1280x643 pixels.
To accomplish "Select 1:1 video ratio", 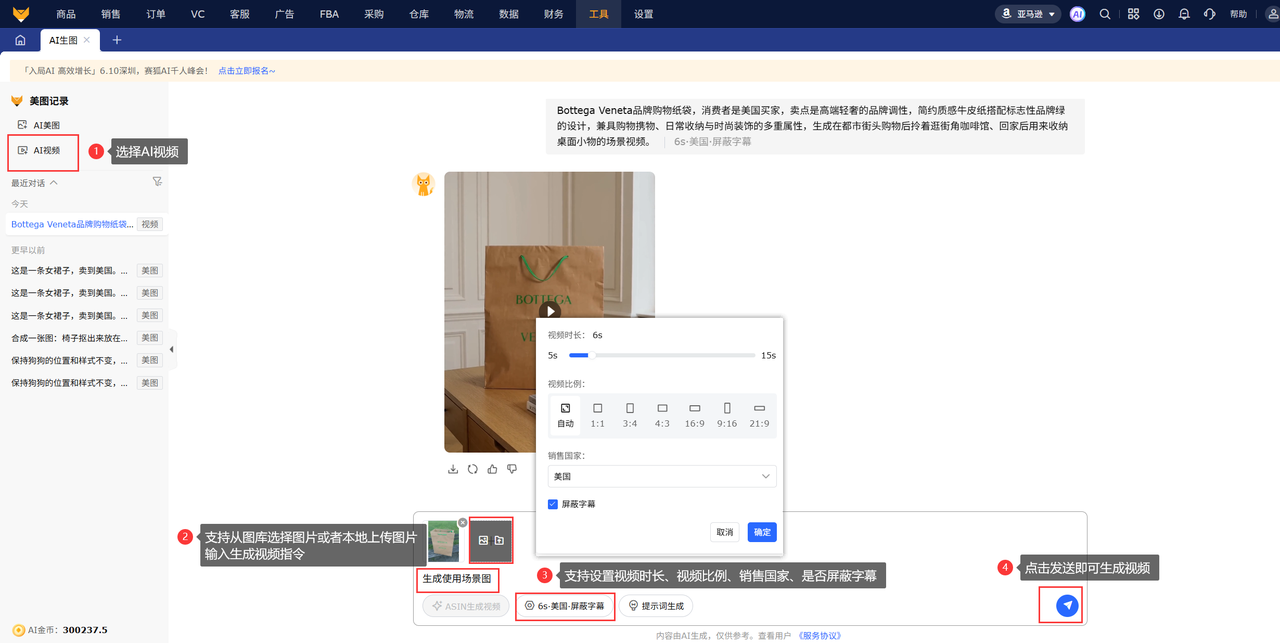I will coord(598,415).
